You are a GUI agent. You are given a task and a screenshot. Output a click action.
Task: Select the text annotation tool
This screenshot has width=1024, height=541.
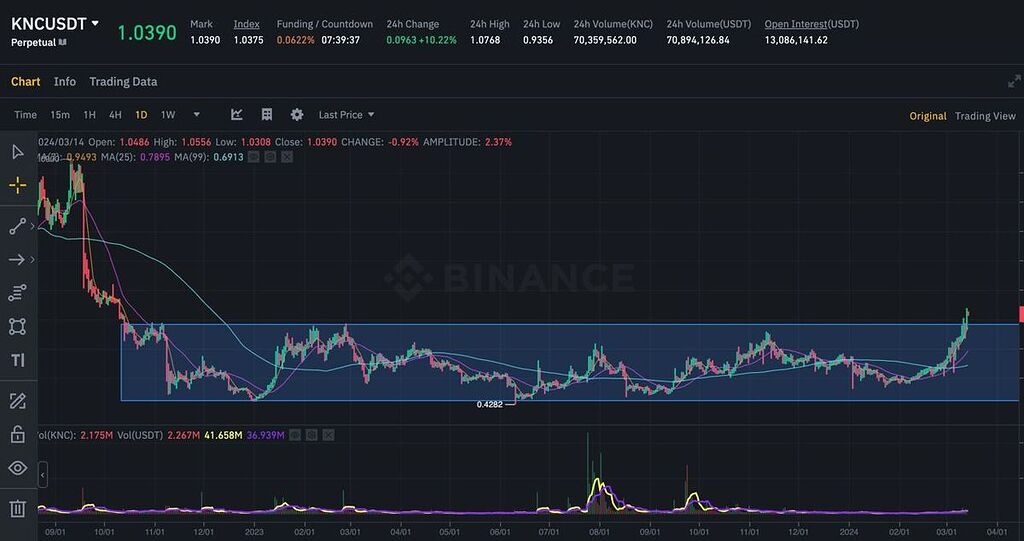tap(18, 360)
